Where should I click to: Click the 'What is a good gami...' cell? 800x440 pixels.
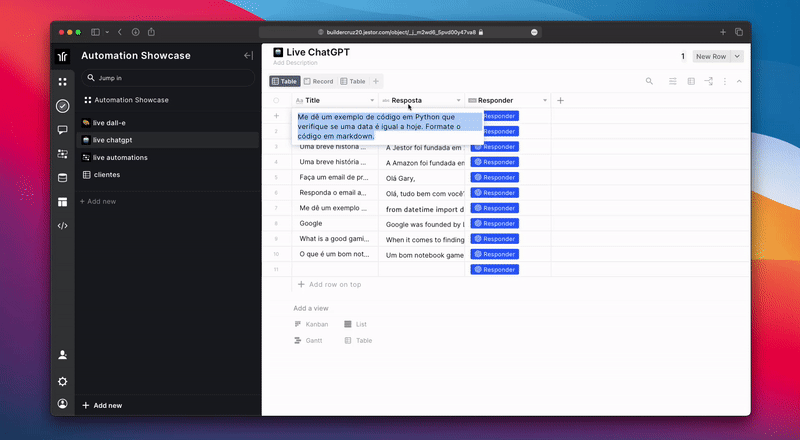(335, 238)
